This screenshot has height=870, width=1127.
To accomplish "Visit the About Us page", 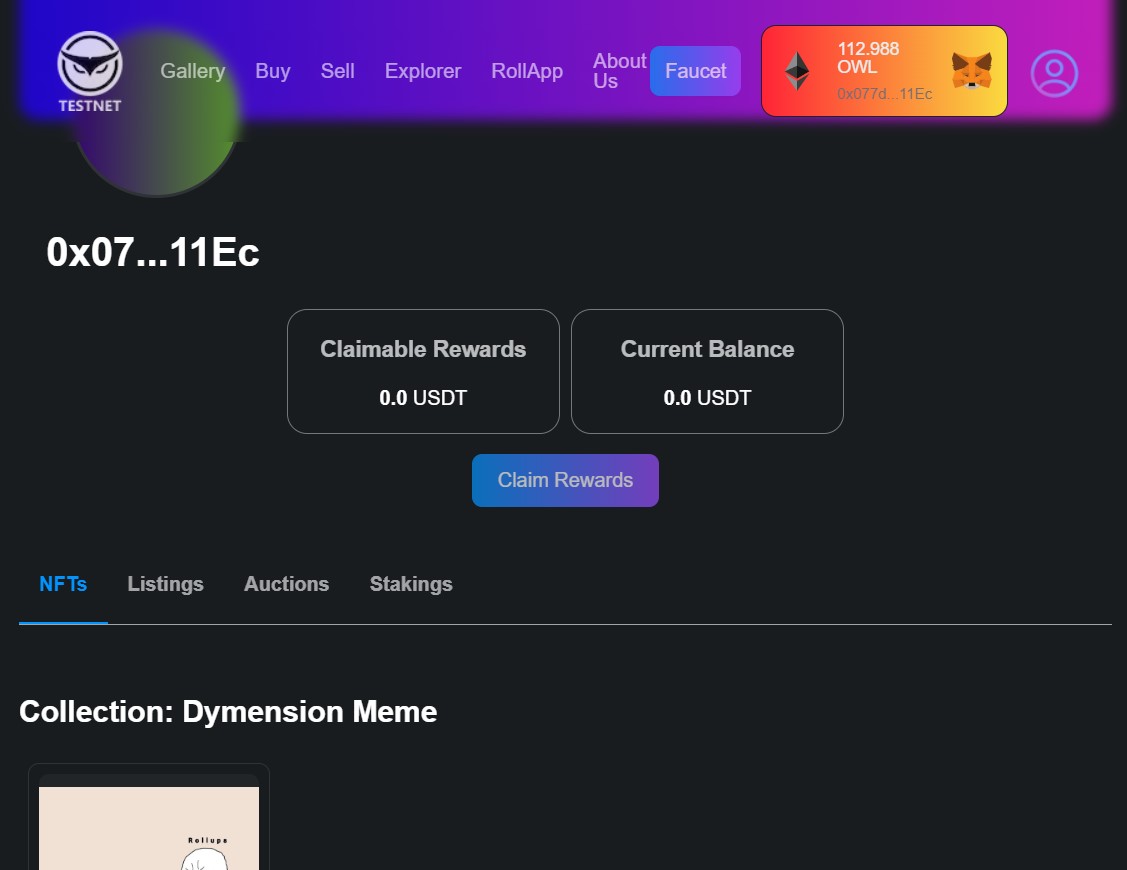I will 619,71.
